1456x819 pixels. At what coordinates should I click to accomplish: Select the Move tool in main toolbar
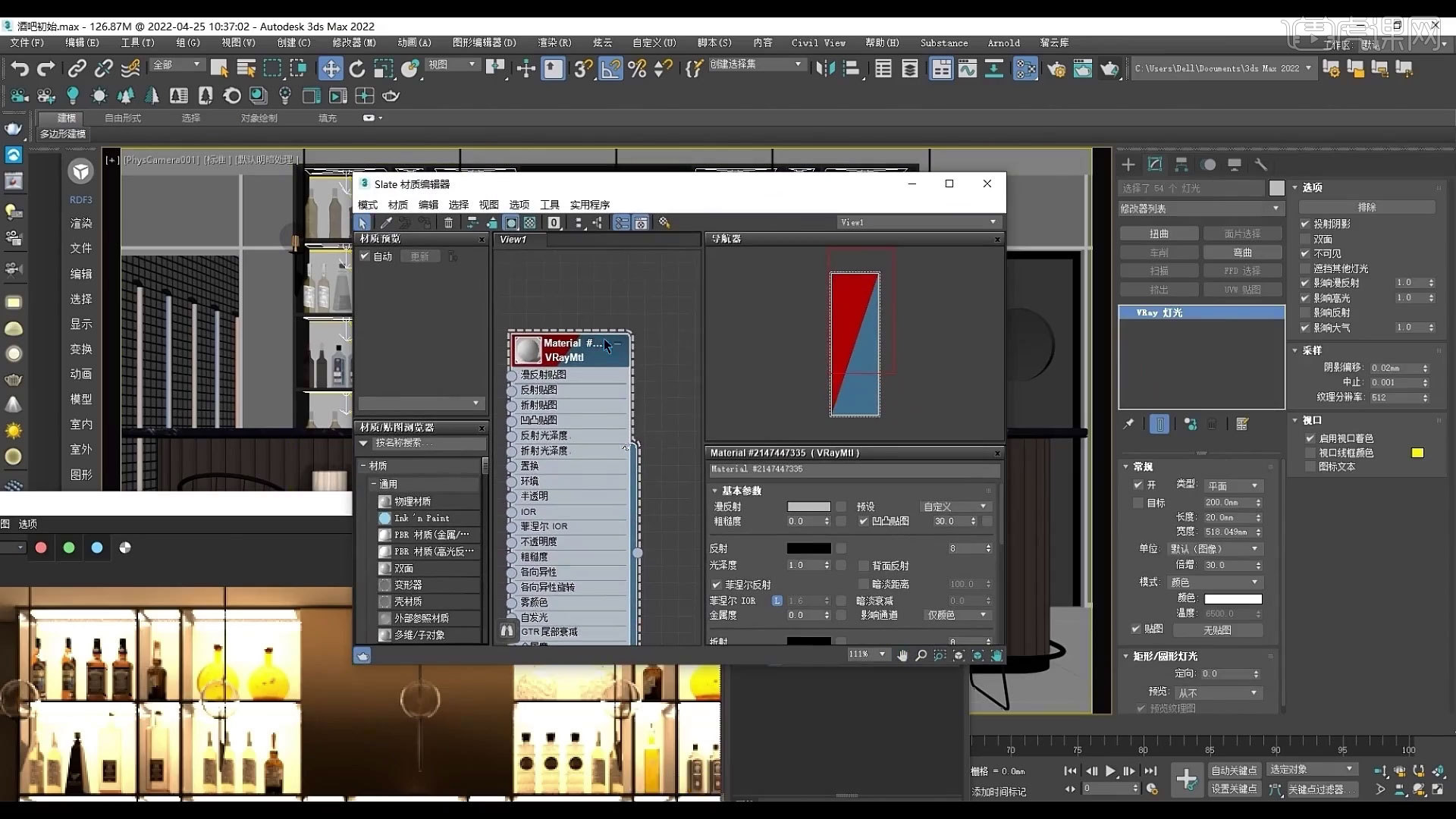point(331,69)
